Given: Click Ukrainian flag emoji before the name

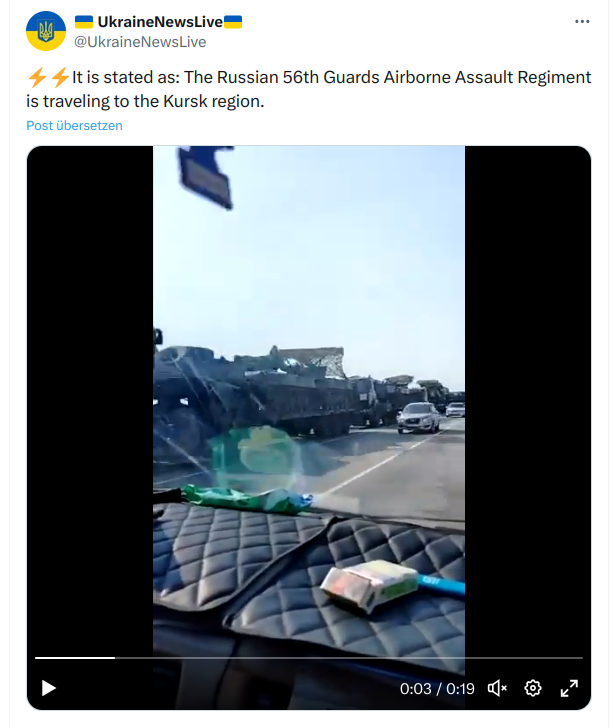Looking at the screenshot, I should tap(84, 22).
